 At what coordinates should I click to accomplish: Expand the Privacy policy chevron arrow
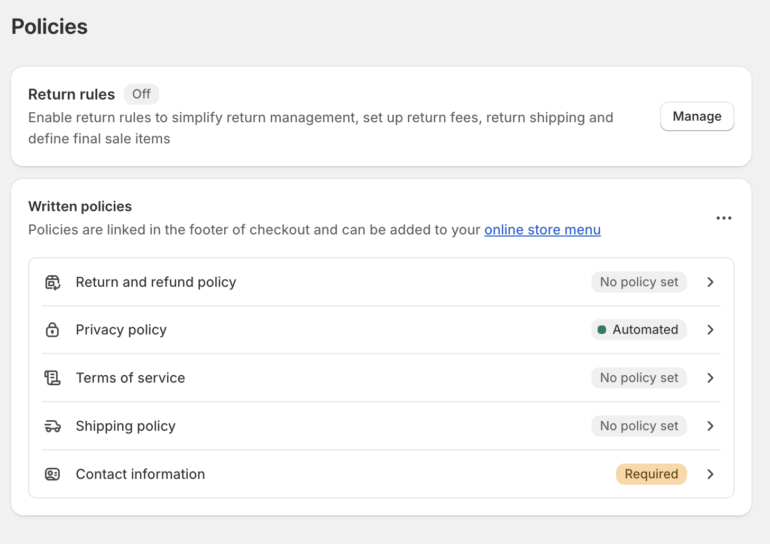(710, 330)
